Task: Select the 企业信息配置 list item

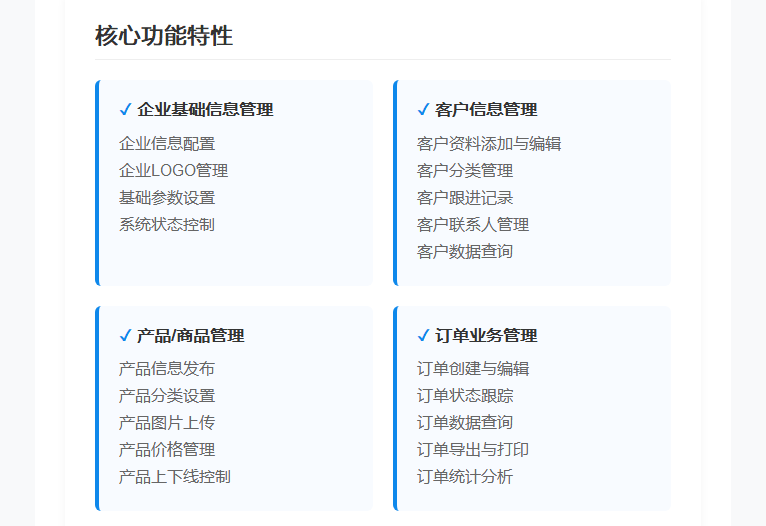Action: point(167,144)
